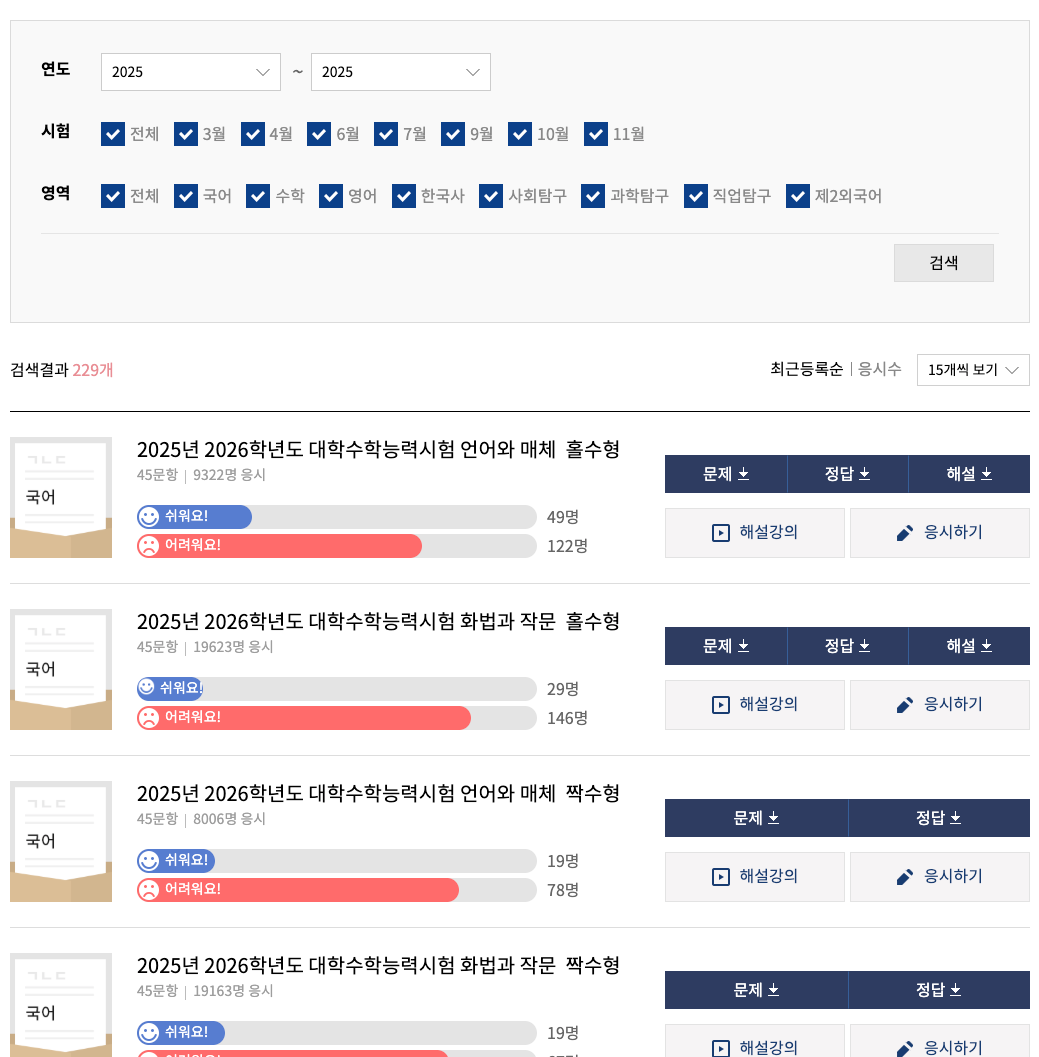1039x1057 pixels.
Task: Open the first 연도 year dropdown
Action: [x=190, y=71]
